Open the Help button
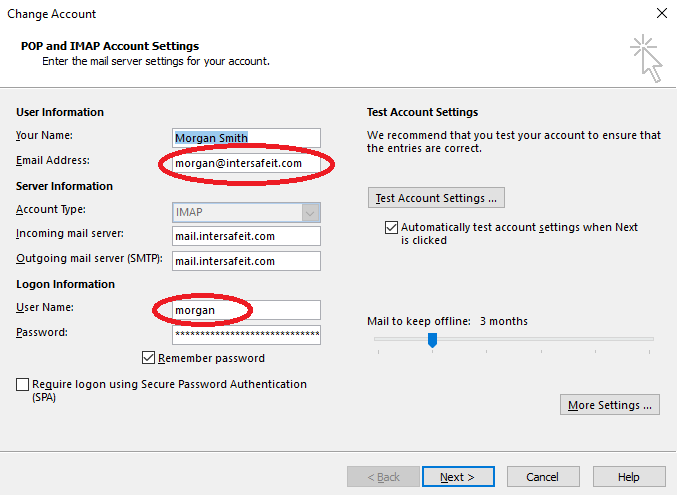Viewport: 677px width, 495px height. pos(629,477)
